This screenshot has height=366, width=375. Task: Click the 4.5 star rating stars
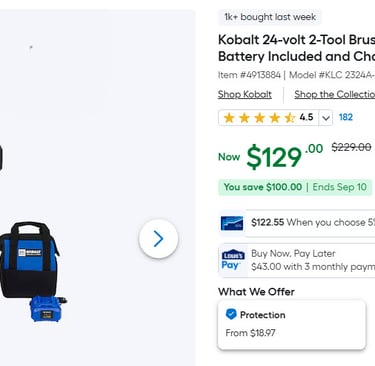coord(259,118)
